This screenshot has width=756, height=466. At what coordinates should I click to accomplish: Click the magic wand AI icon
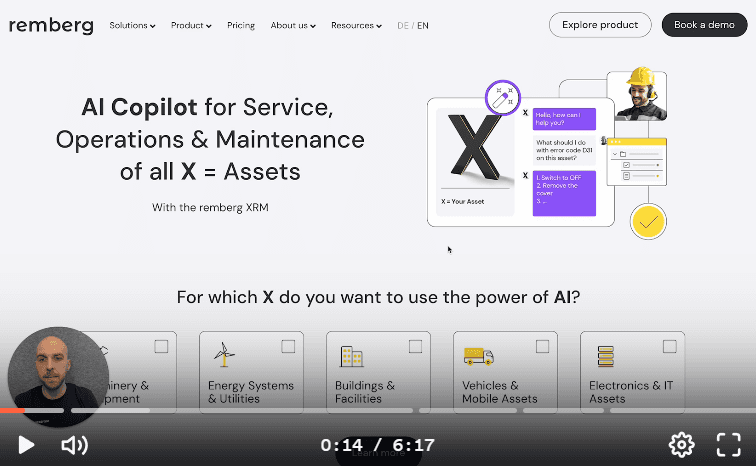click(x=503, y=98)
